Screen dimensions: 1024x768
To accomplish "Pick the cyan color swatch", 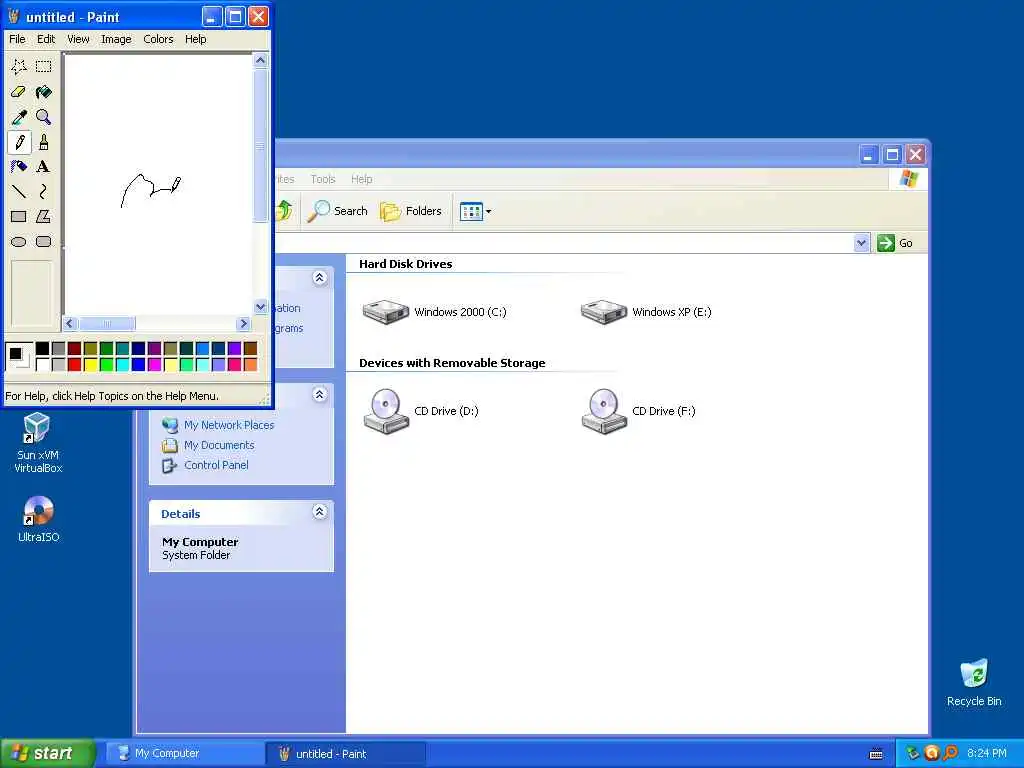I will pyautogui.click(x=122, y=364).
